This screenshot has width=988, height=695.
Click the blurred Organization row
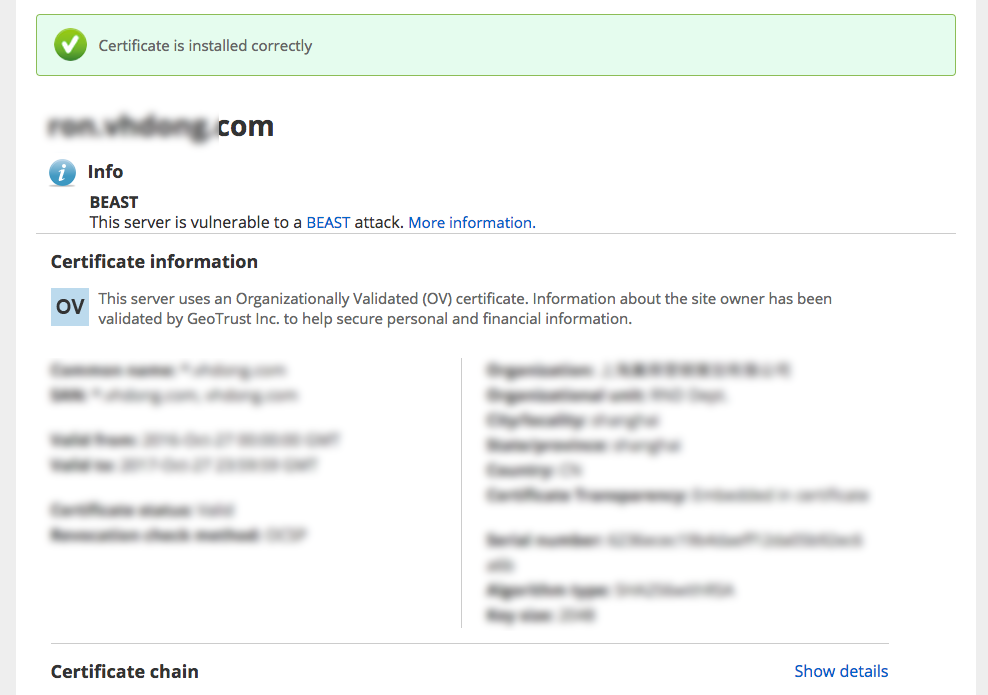(x=639, y=370)
